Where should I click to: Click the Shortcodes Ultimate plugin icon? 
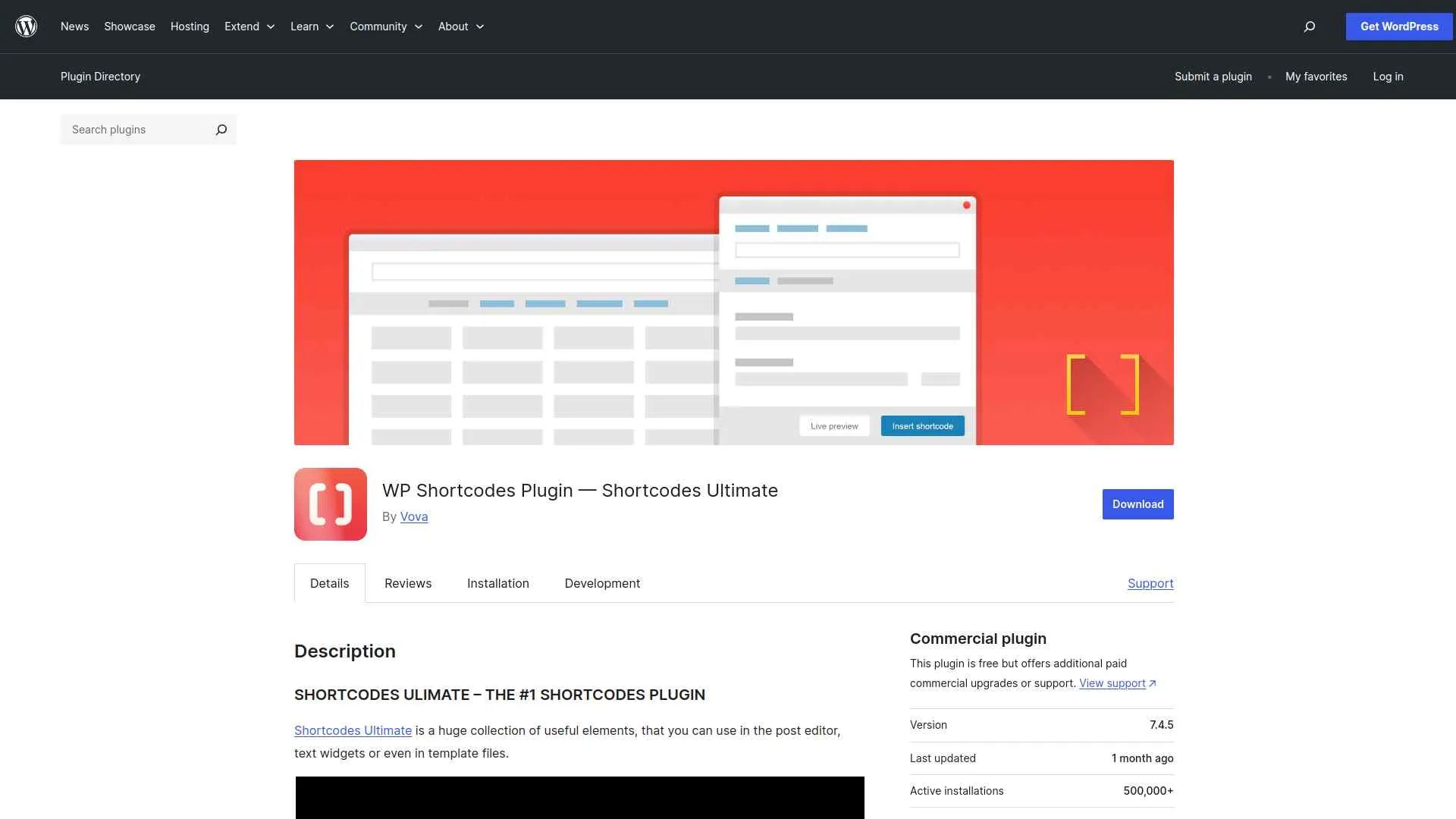coord(330,504)
